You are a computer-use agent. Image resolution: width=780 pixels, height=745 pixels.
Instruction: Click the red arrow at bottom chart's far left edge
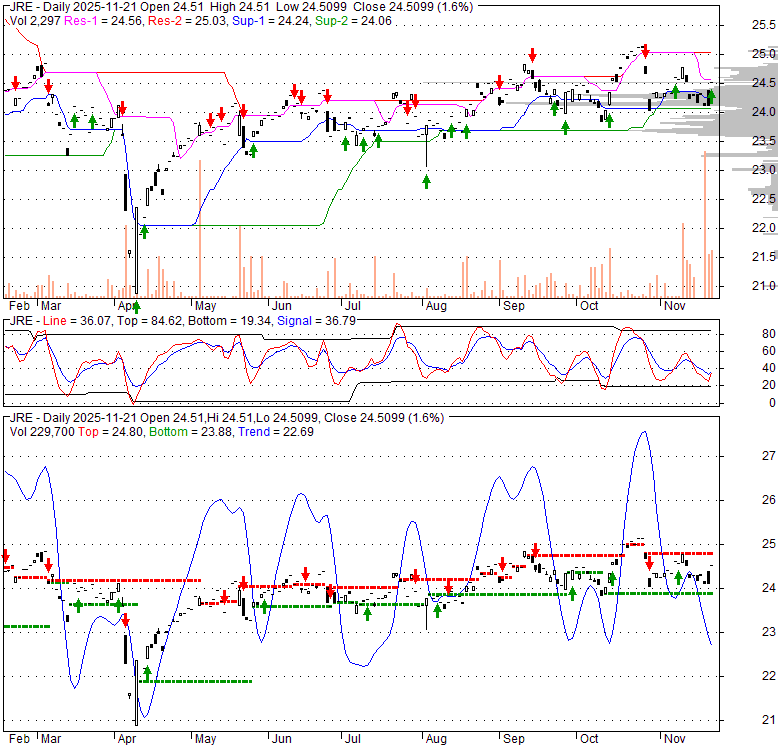[5, 556]
